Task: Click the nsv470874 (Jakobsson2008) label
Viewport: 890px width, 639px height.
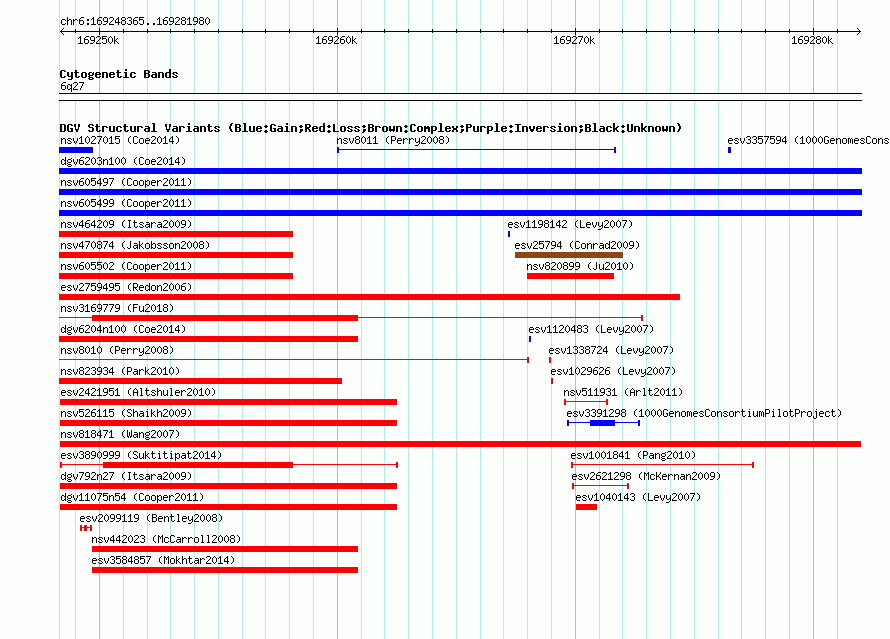Action: click(x=135, y=245)
